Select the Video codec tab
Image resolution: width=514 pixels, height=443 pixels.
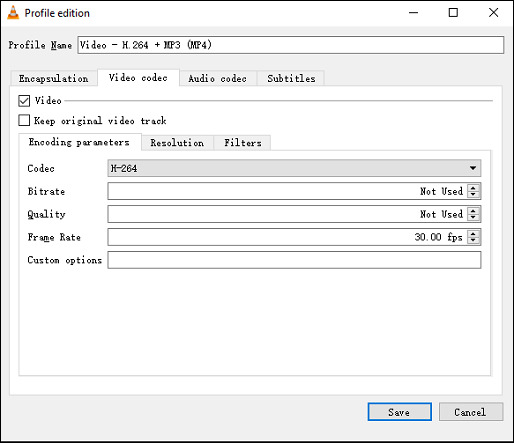(x=138, y=78)
